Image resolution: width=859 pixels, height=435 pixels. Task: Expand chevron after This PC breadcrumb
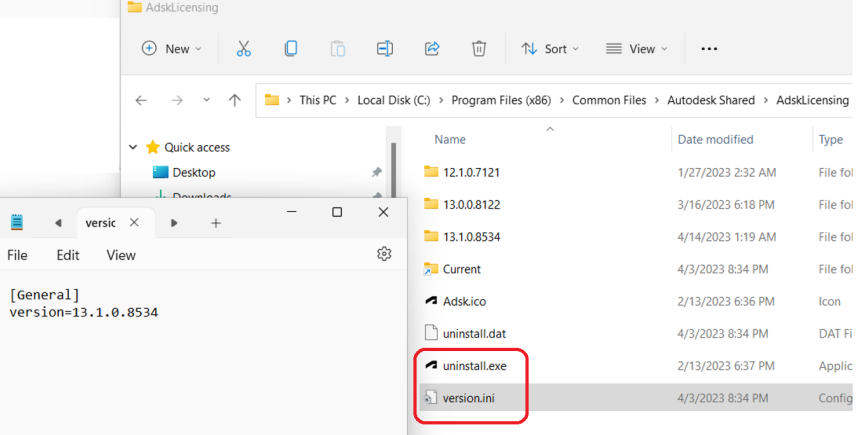pyautogui.click(x=347, y=100)
